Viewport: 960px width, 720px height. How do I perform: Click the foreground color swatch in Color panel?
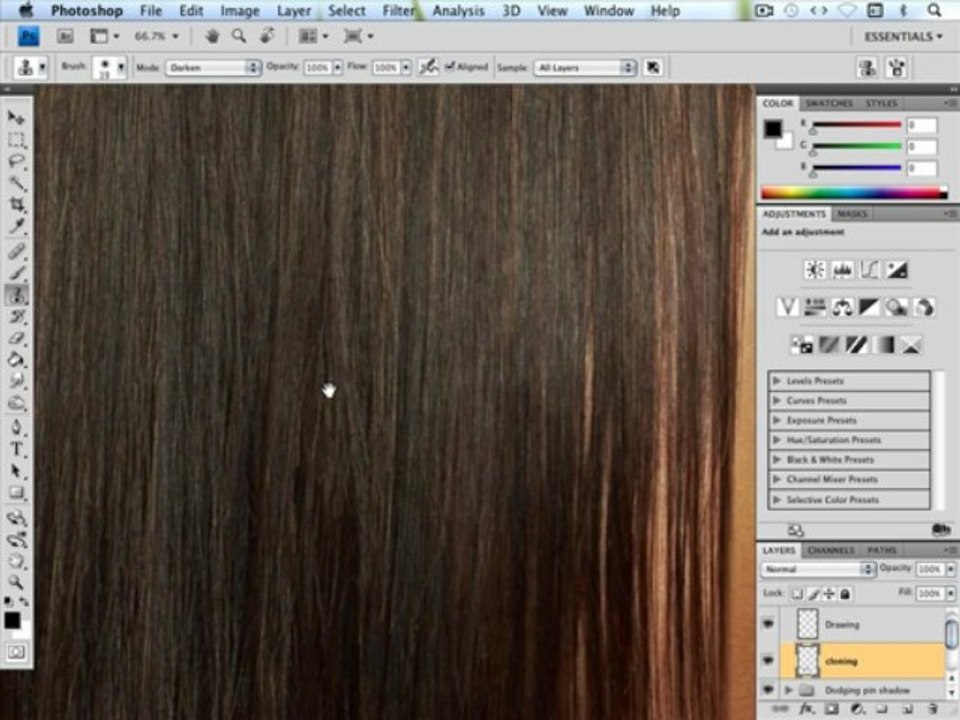(773, 129)
